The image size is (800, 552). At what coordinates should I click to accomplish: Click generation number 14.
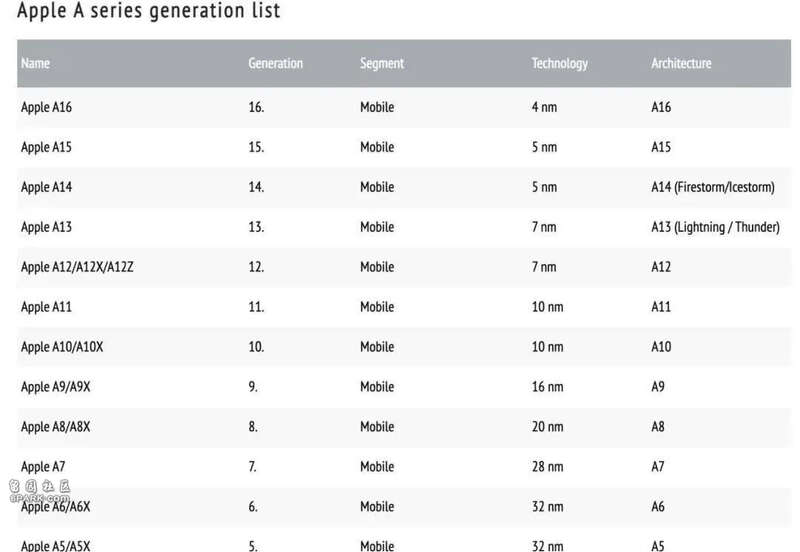point(256,187)
